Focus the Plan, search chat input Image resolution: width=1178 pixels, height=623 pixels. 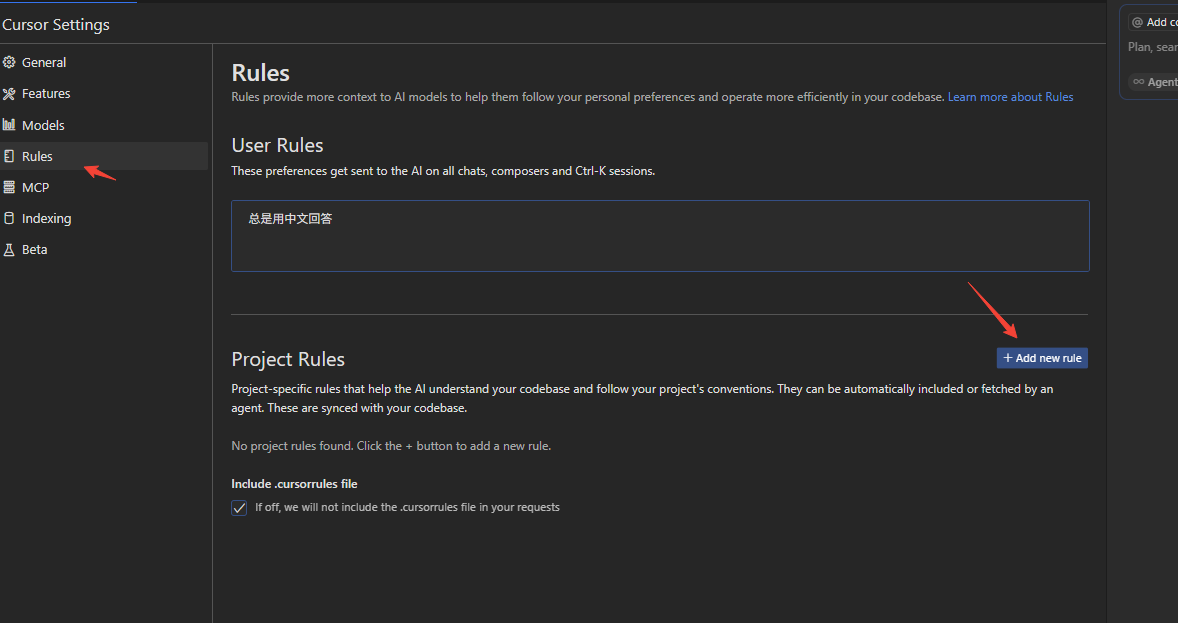pos(1152,47)
